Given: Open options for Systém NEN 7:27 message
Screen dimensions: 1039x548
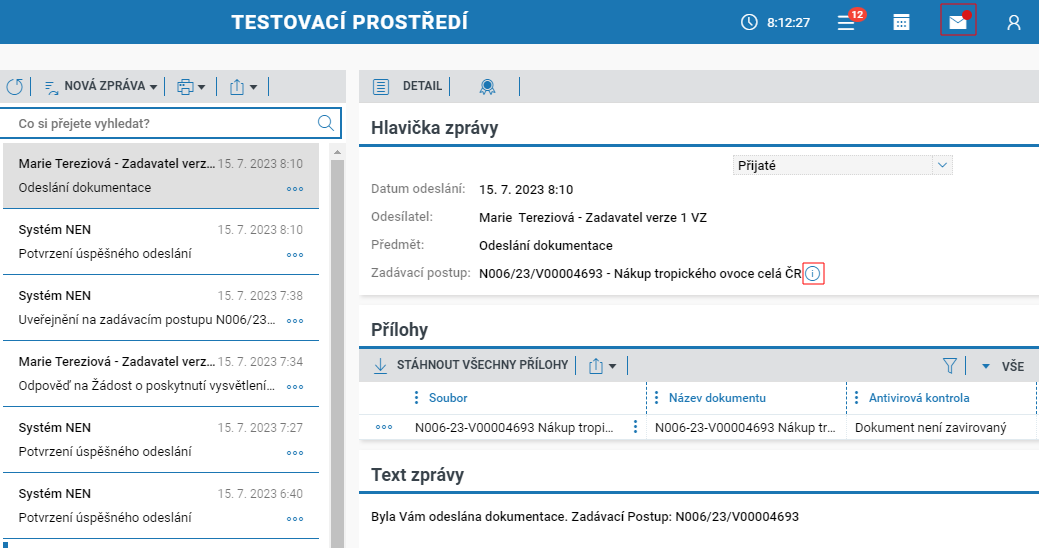Looking at the screenshot, I should (x=295, y=453).
